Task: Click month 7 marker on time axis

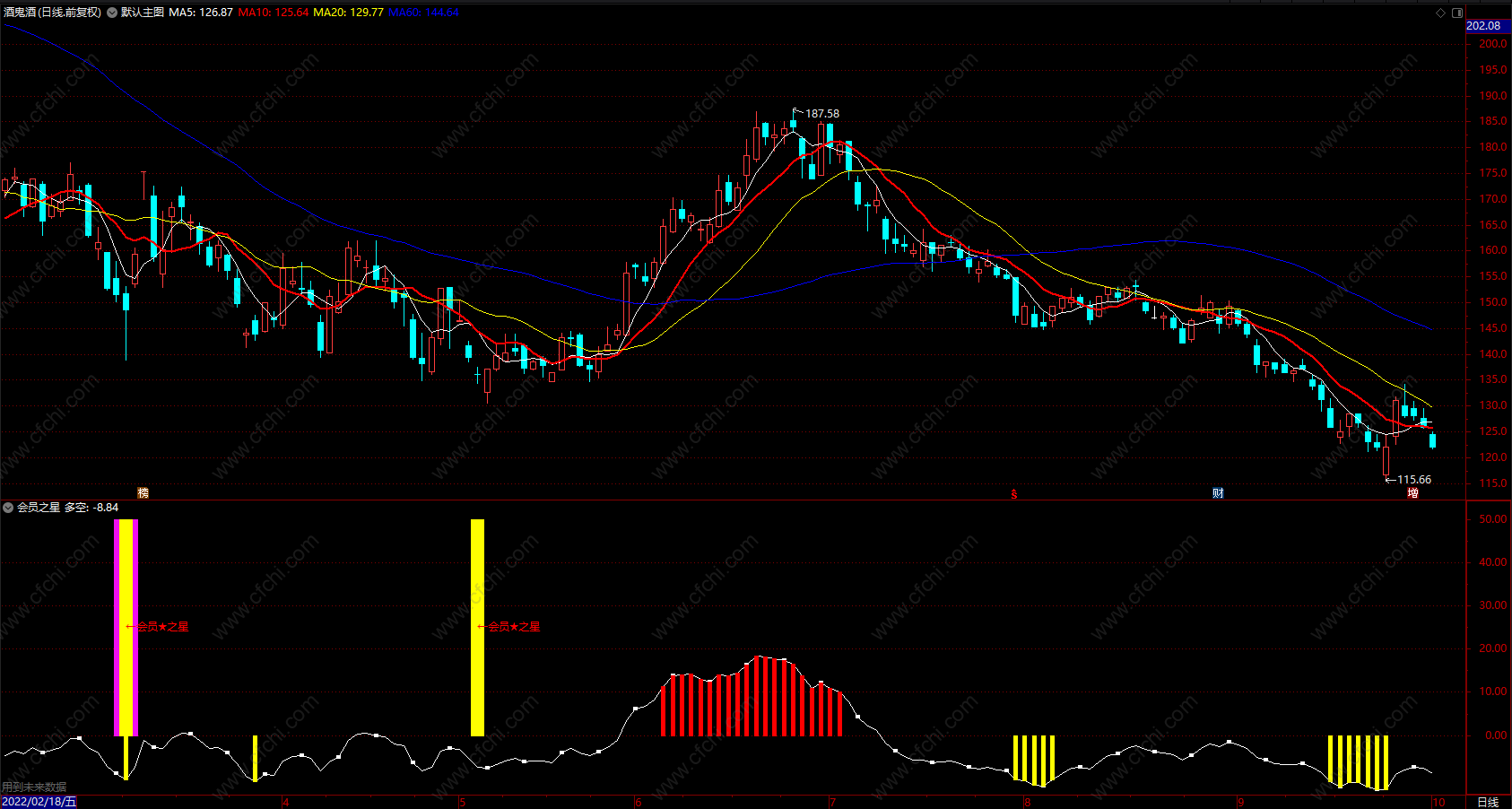Action: click(832, 802)
